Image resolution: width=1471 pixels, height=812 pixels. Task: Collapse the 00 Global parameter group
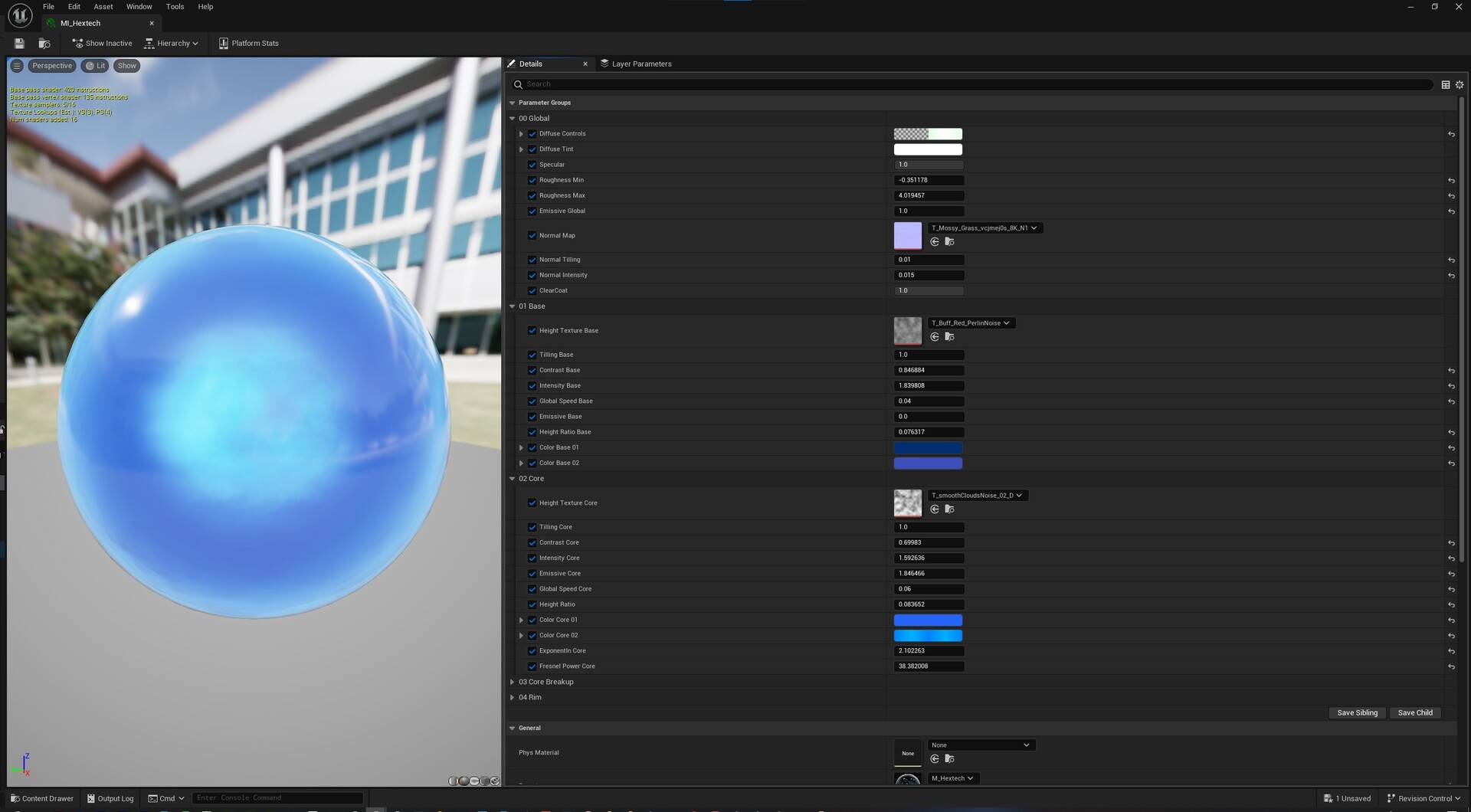pyautogui.click(x=513, y=119)
